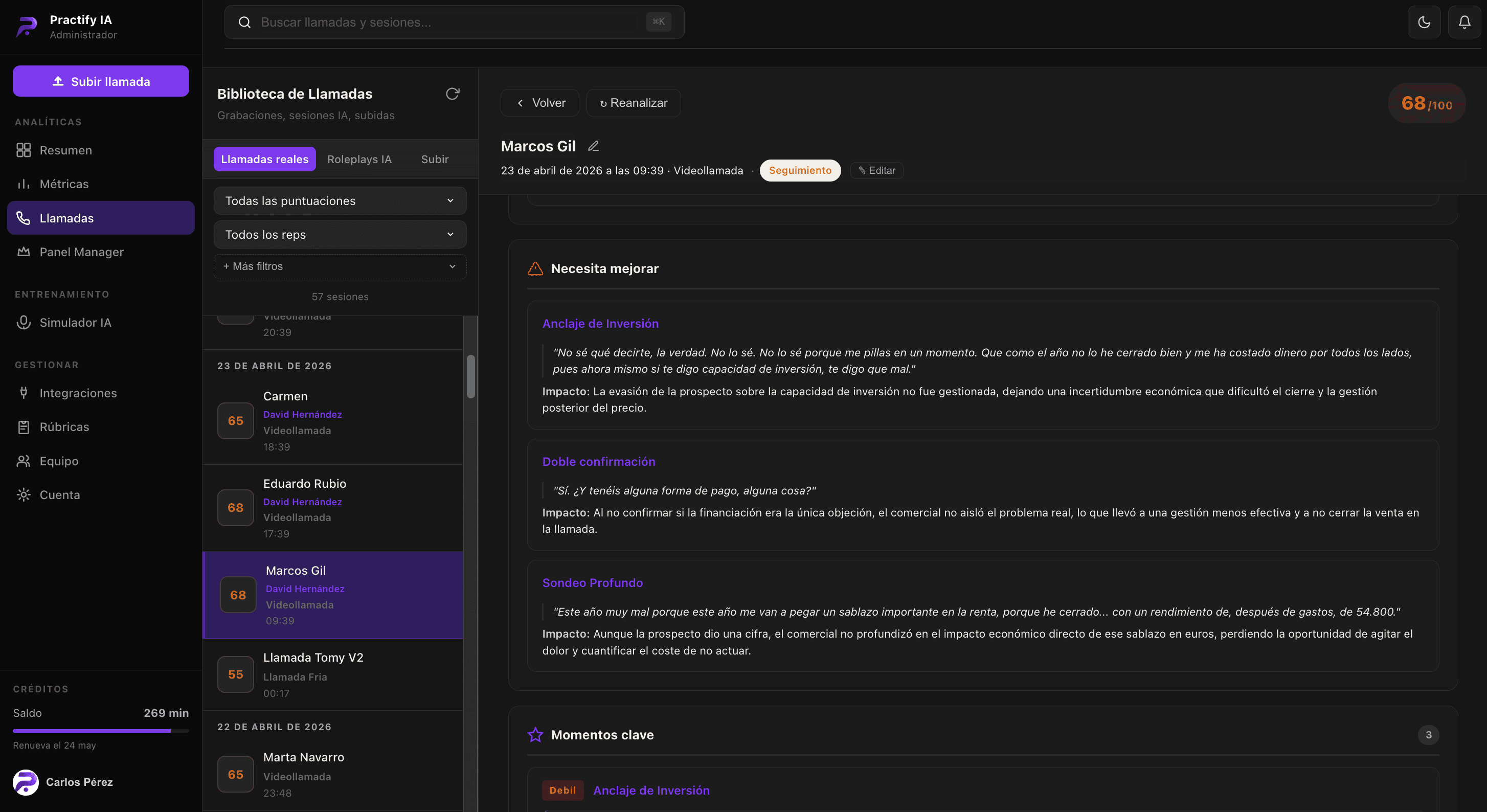Click the Momentos clave count badge 3
The height and width of the screenshot is (812, 1487).
(1429, 735)
